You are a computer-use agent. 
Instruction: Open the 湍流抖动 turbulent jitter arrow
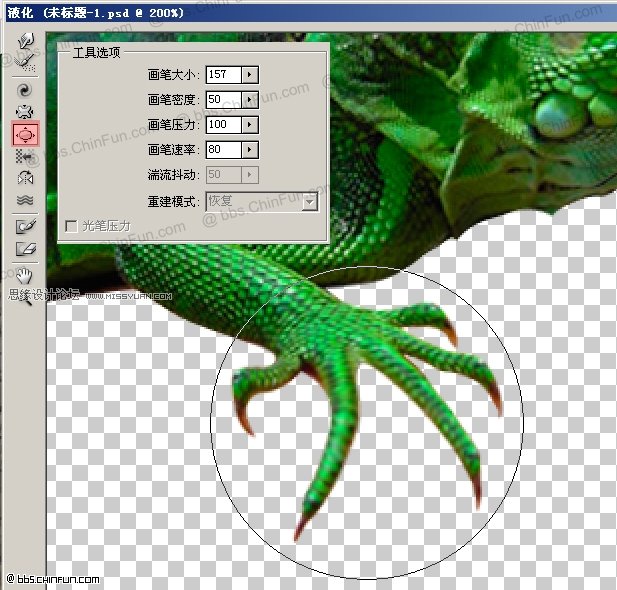point(249,174)
